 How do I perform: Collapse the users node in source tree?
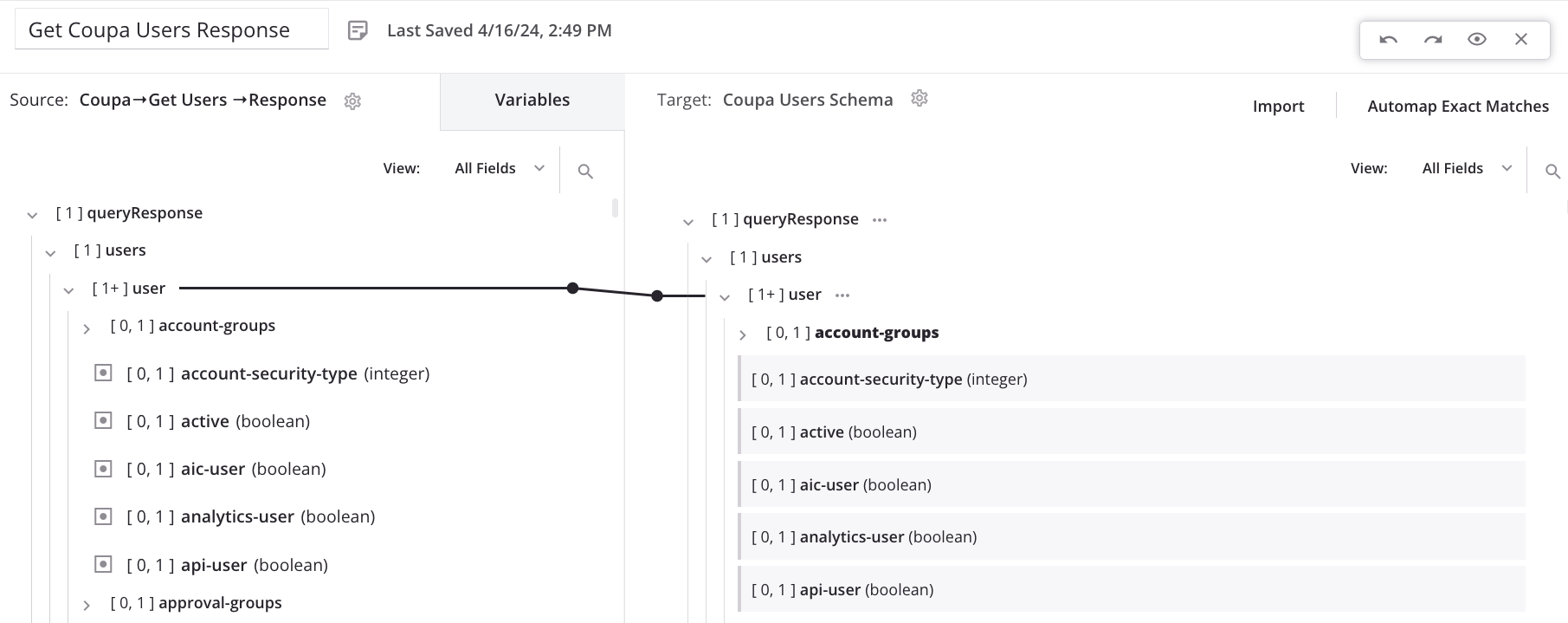click(50, 252)
